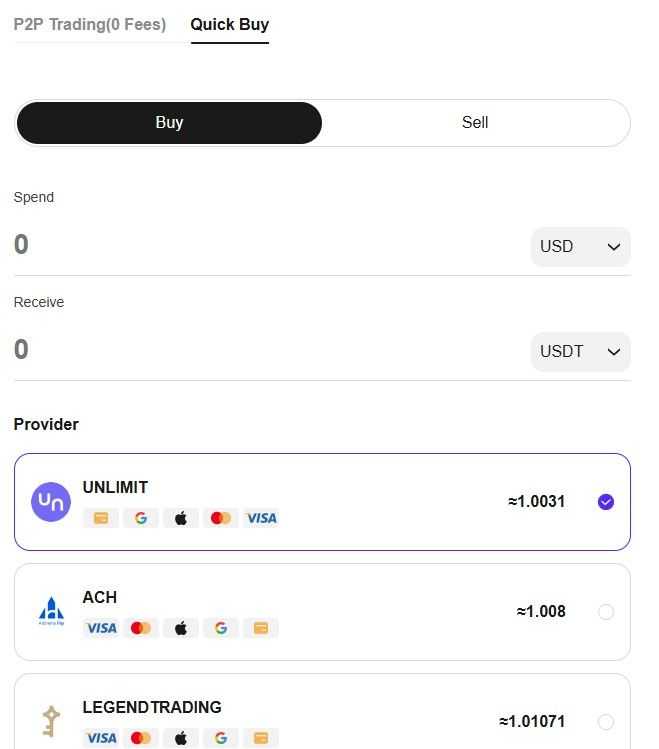Viewport: 659px width, 749px height.
Task: Select the LEGENDTRADING provider radio button
Action: click(606, 721)
